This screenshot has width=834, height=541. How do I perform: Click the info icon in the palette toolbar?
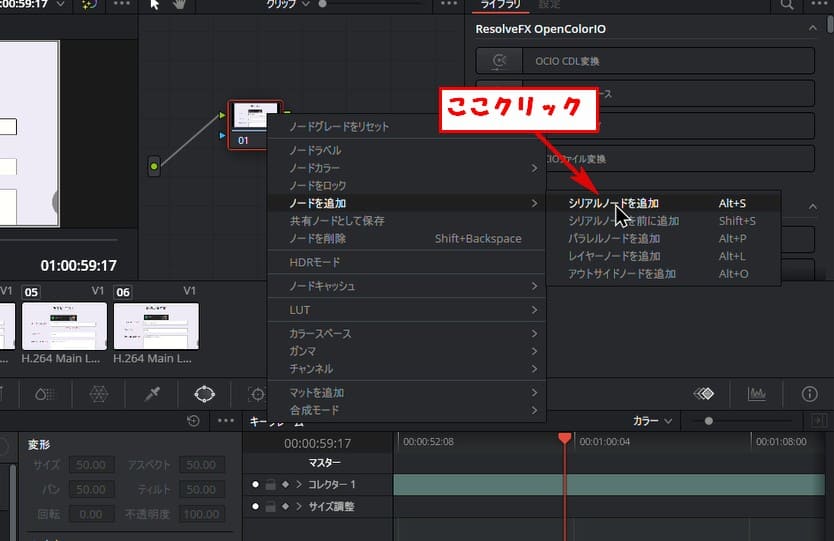click(810, 394)
